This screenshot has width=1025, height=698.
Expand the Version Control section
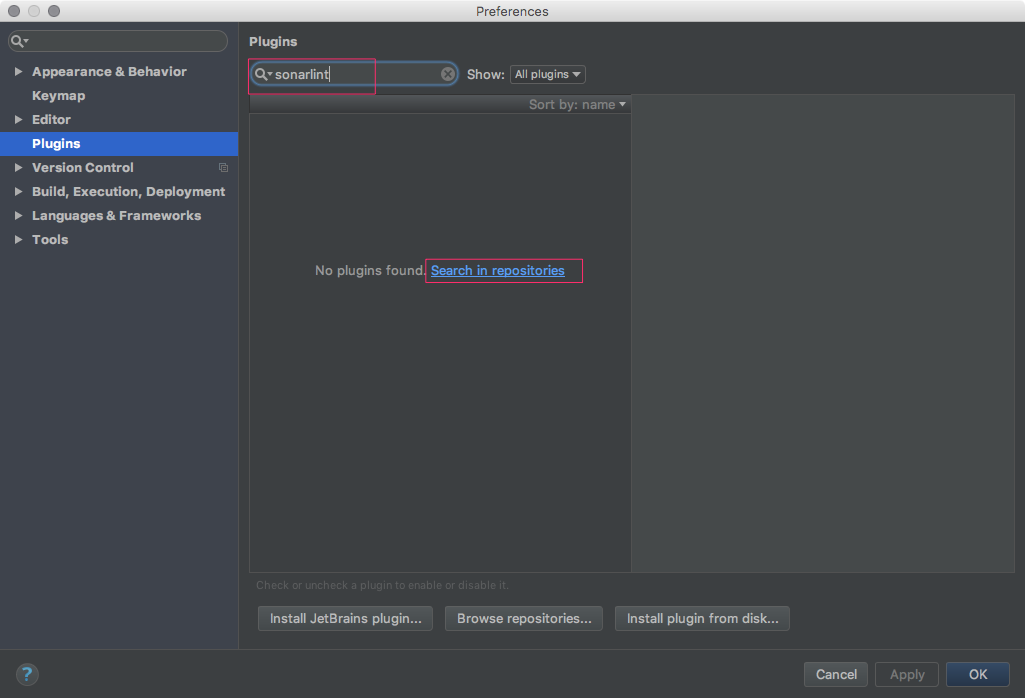pyautogui.click(x=18, y=167)
